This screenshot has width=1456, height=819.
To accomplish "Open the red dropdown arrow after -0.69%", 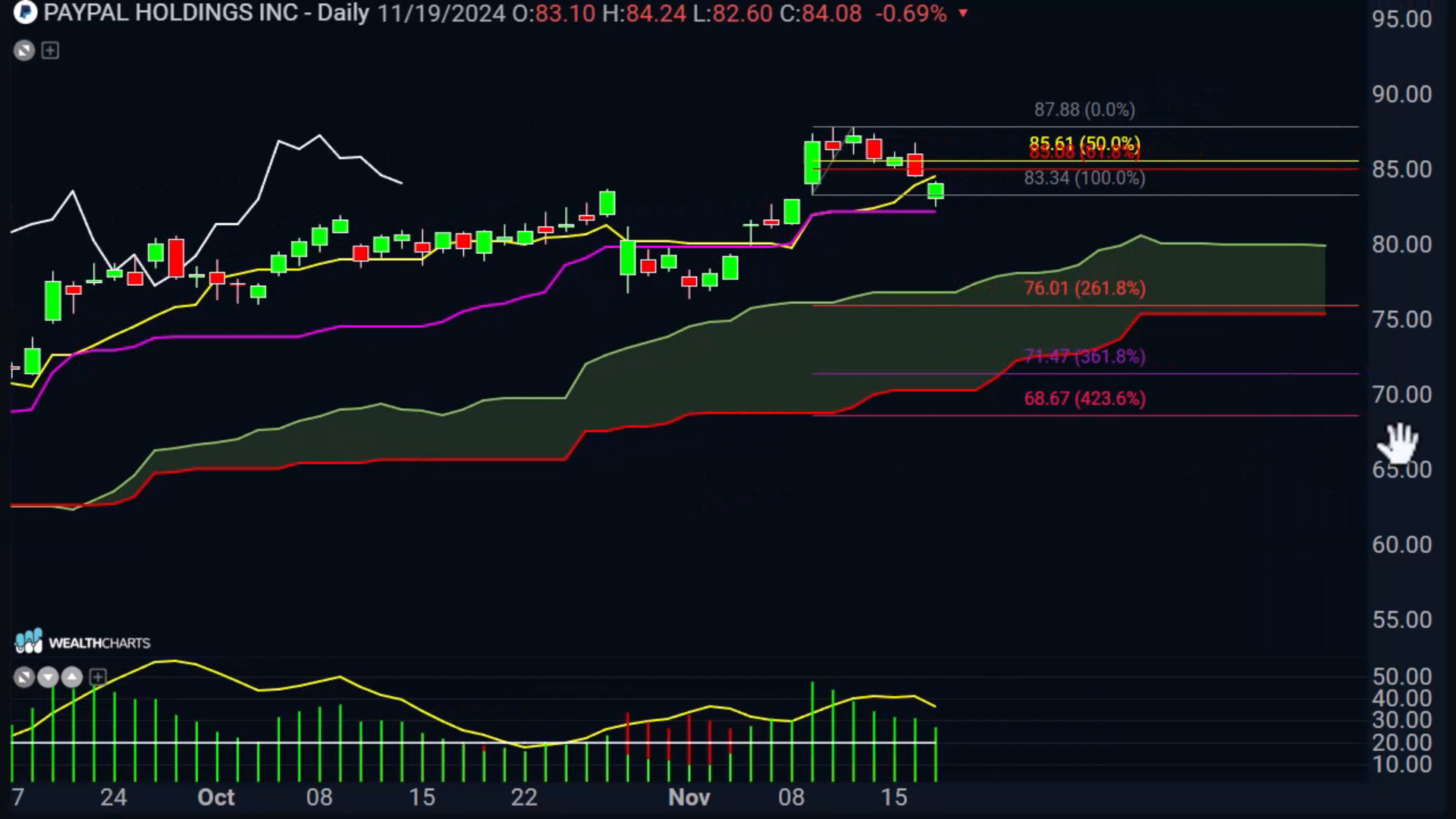I will coord(963,14).
